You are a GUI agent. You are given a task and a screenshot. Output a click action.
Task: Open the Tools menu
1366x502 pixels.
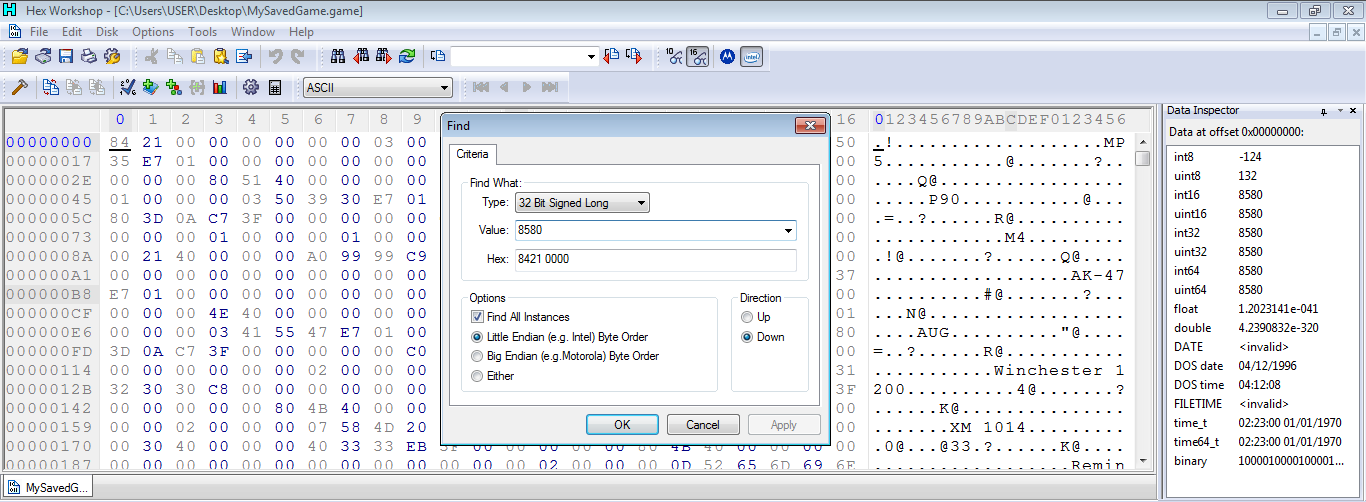202,32
